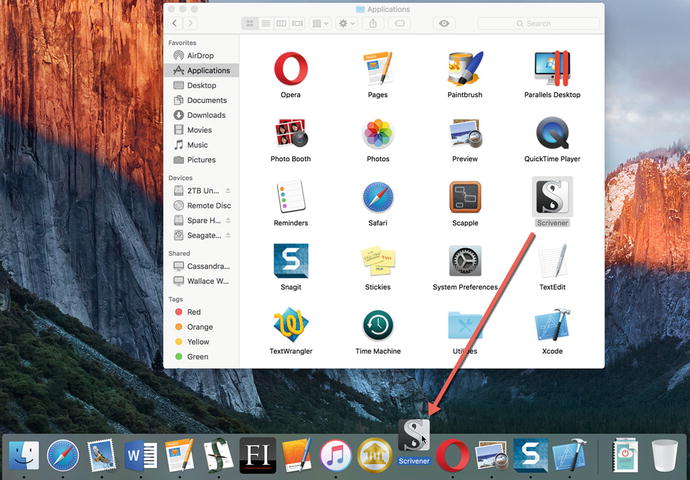Open the Trash in the Dock
690x480 pixels.
[664, 456]
